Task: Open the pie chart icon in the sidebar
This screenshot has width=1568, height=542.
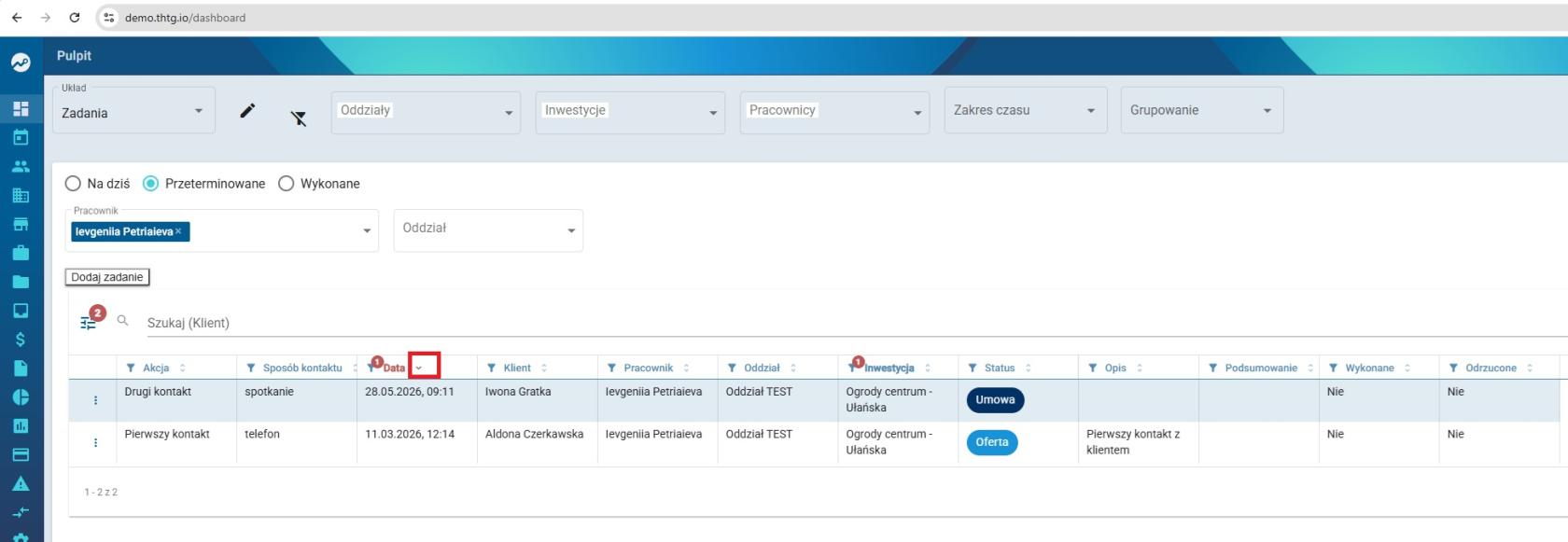Action: pos(21,396)
